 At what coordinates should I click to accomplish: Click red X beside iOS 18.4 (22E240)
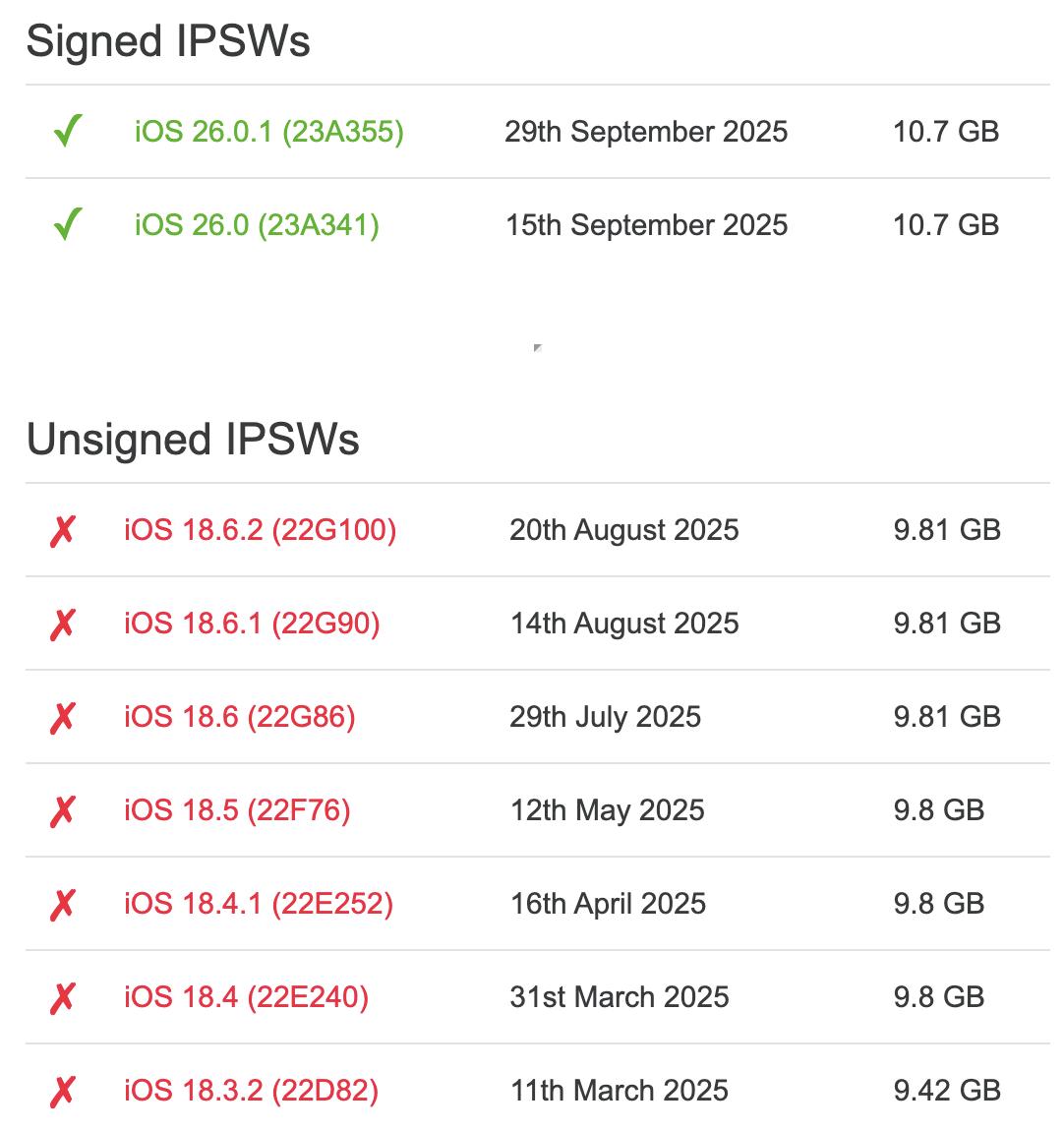(62, 997)
